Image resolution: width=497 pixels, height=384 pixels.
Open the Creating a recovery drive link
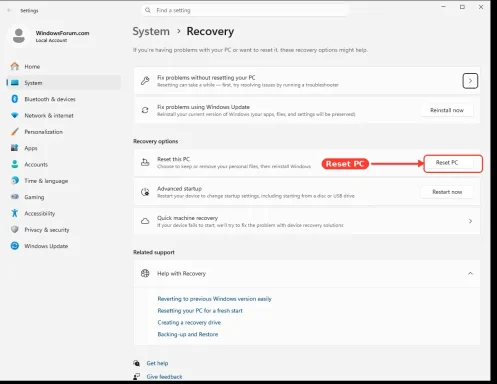click(189, 322)
